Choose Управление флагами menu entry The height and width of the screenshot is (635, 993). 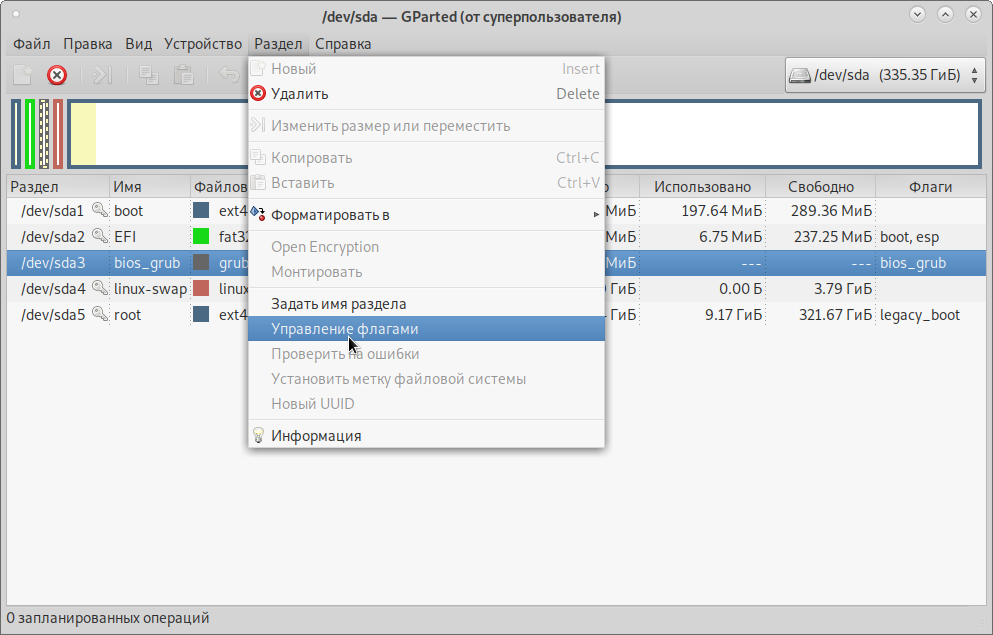426,329
